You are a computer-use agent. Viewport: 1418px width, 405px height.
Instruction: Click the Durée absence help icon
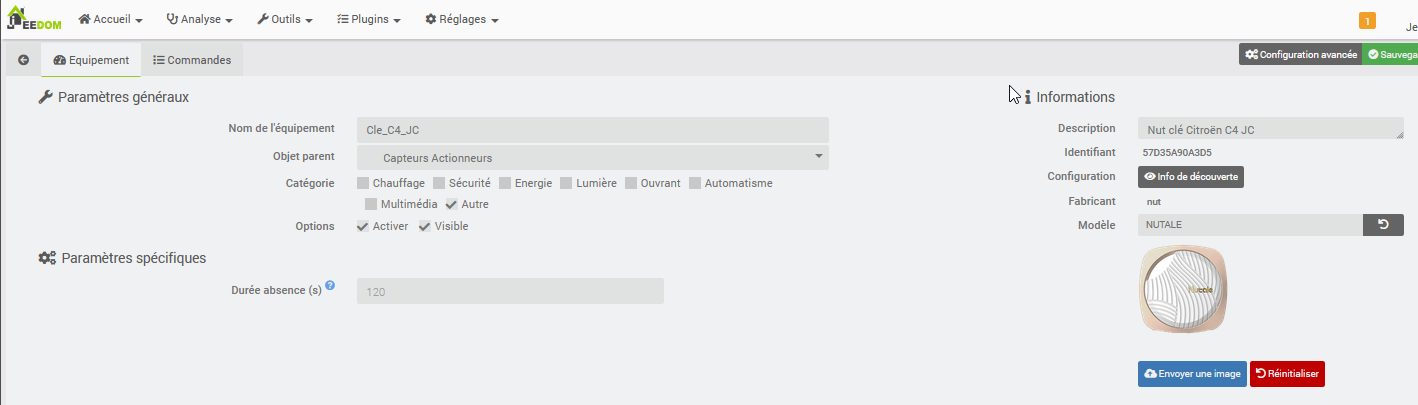point(330,286)
